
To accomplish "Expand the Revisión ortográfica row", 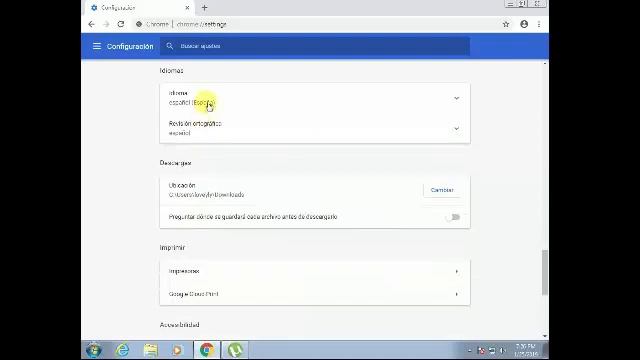I will tap(315, 128).
